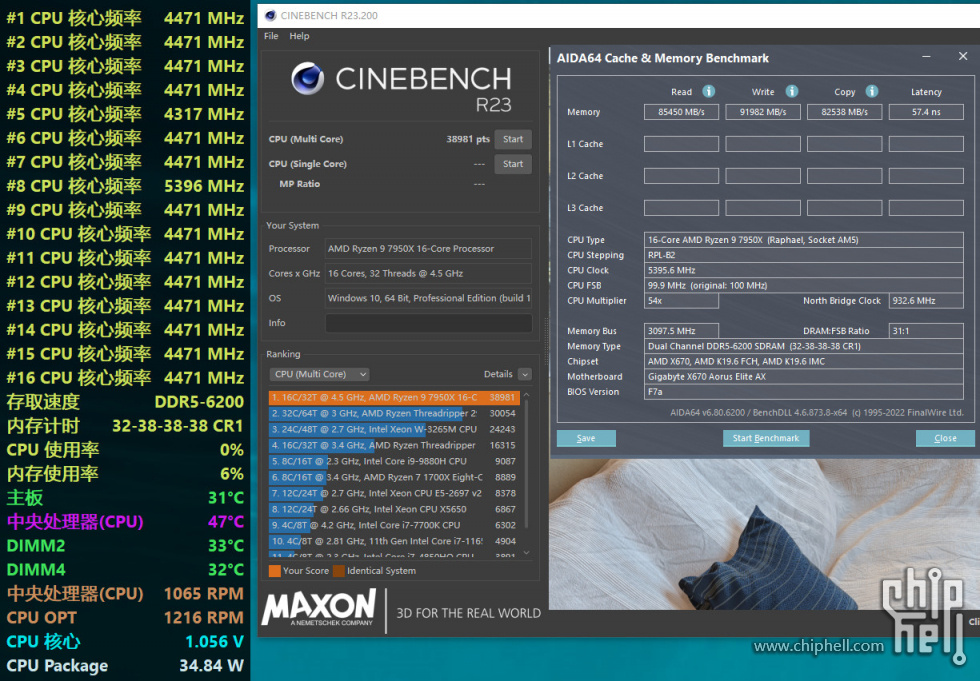This screenshot has height=681, width=980.
Task: Click the CPU OPT 1216 RPM reading
Action: pyautogui.click(x=204, y=618)
